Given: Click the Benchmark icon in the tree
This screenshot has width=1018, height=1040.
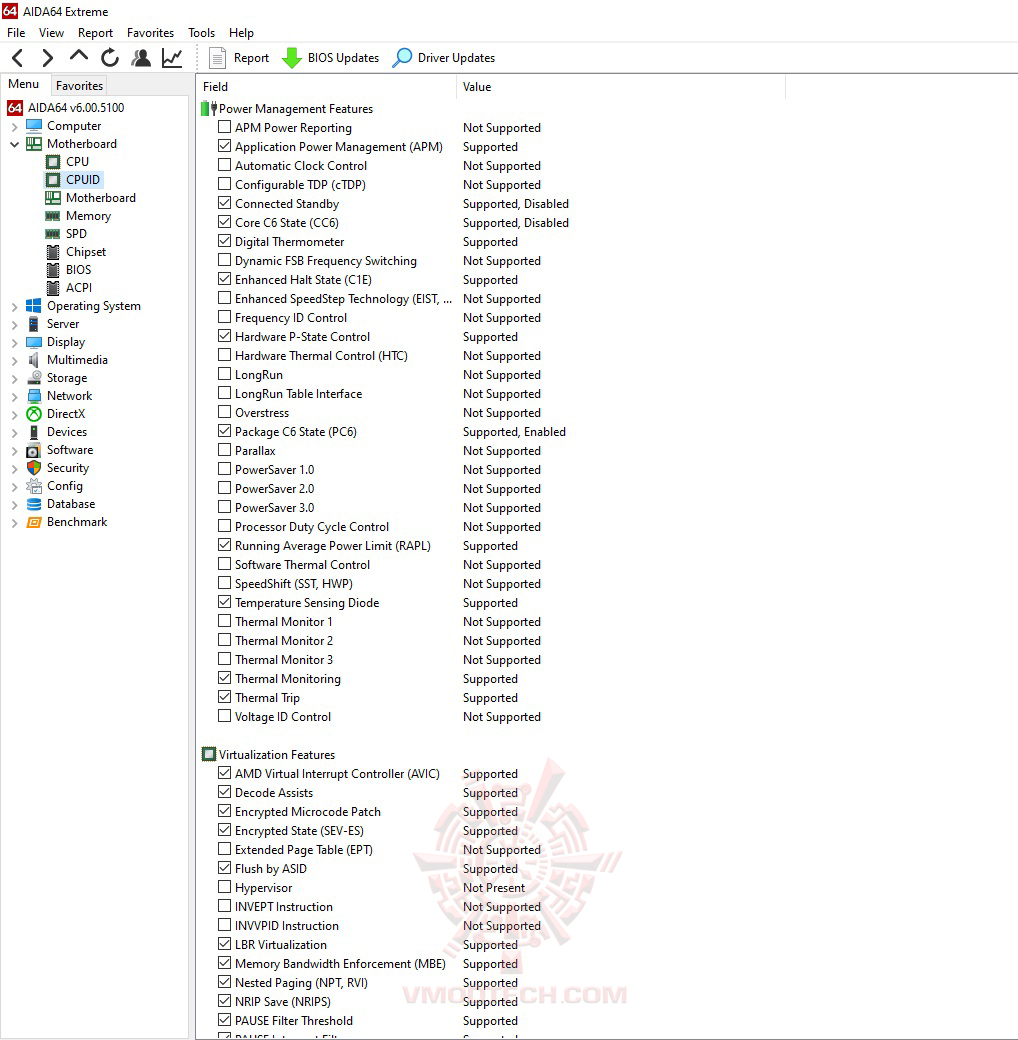Looking at the screenshot, I should point(34,522).
